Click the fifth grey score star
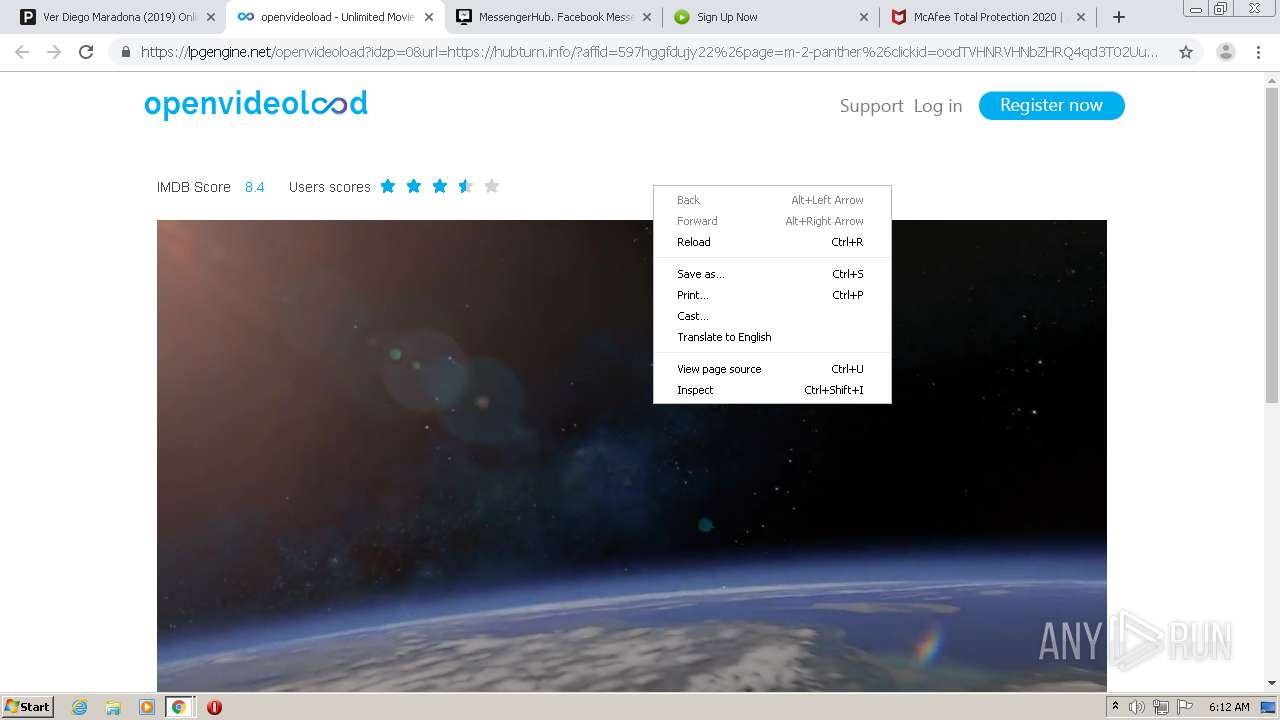Screen dimensions: 1280x720 492,186
